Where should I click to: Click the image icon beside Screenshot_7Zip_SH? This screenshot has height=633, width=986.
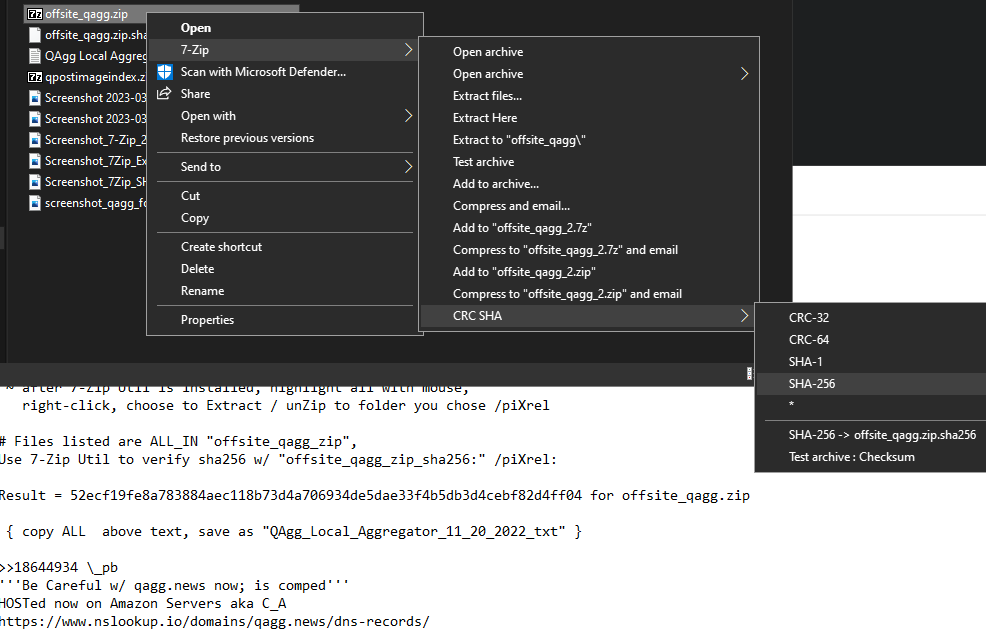click(35, 182)
